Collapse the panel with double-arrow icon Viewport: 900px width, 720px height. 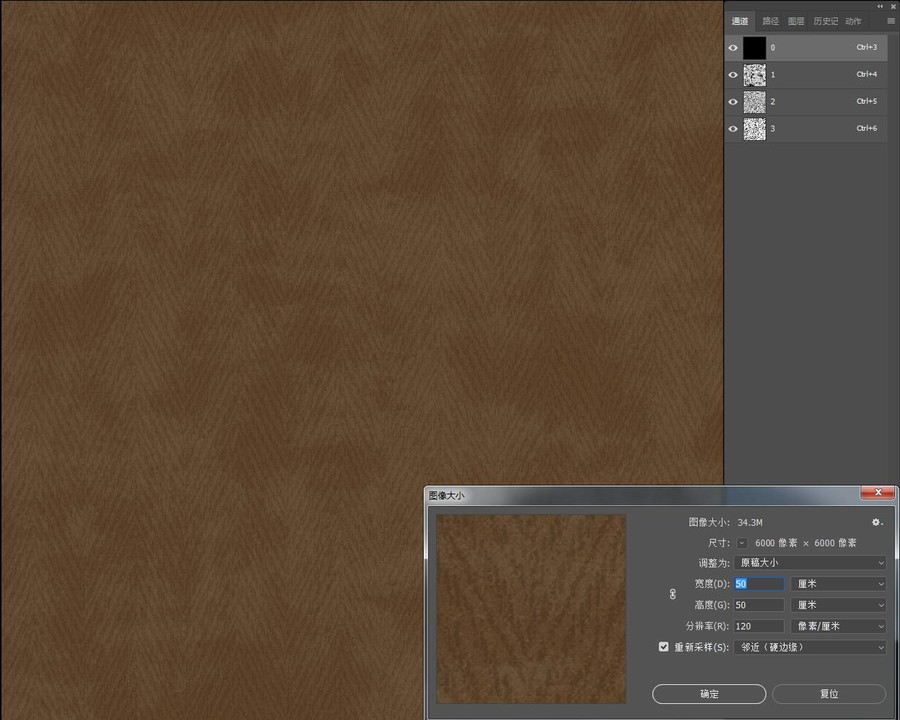point(880,6)
